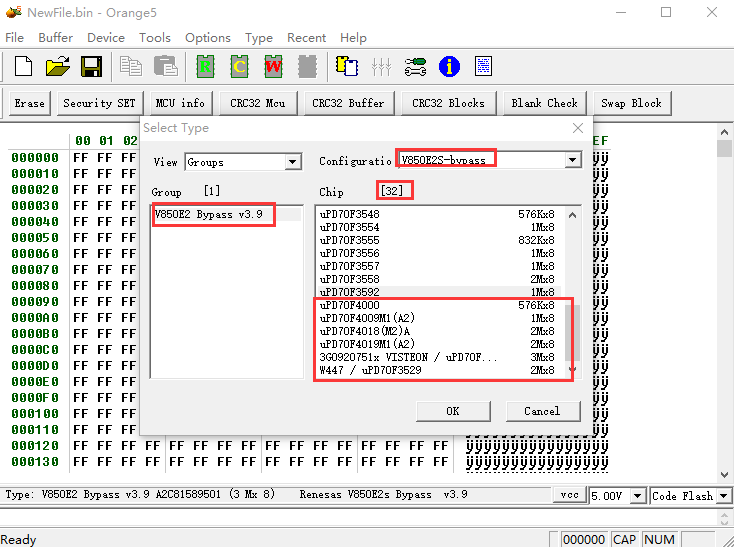734x547 pixels.
Task: Open the Device menu
Action: coord(106,37)
